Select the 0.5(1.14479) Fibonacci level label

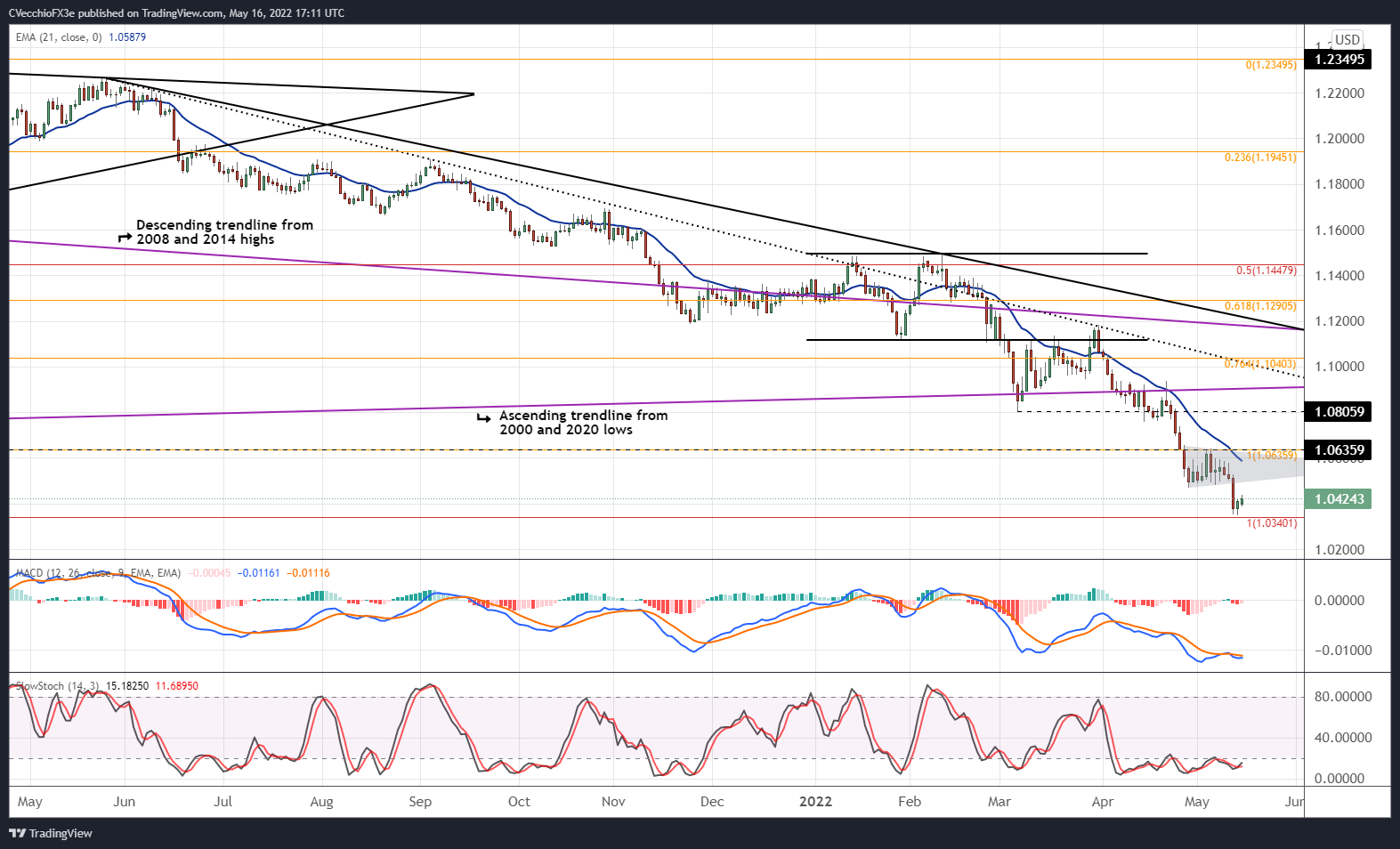coord(1266,271)
